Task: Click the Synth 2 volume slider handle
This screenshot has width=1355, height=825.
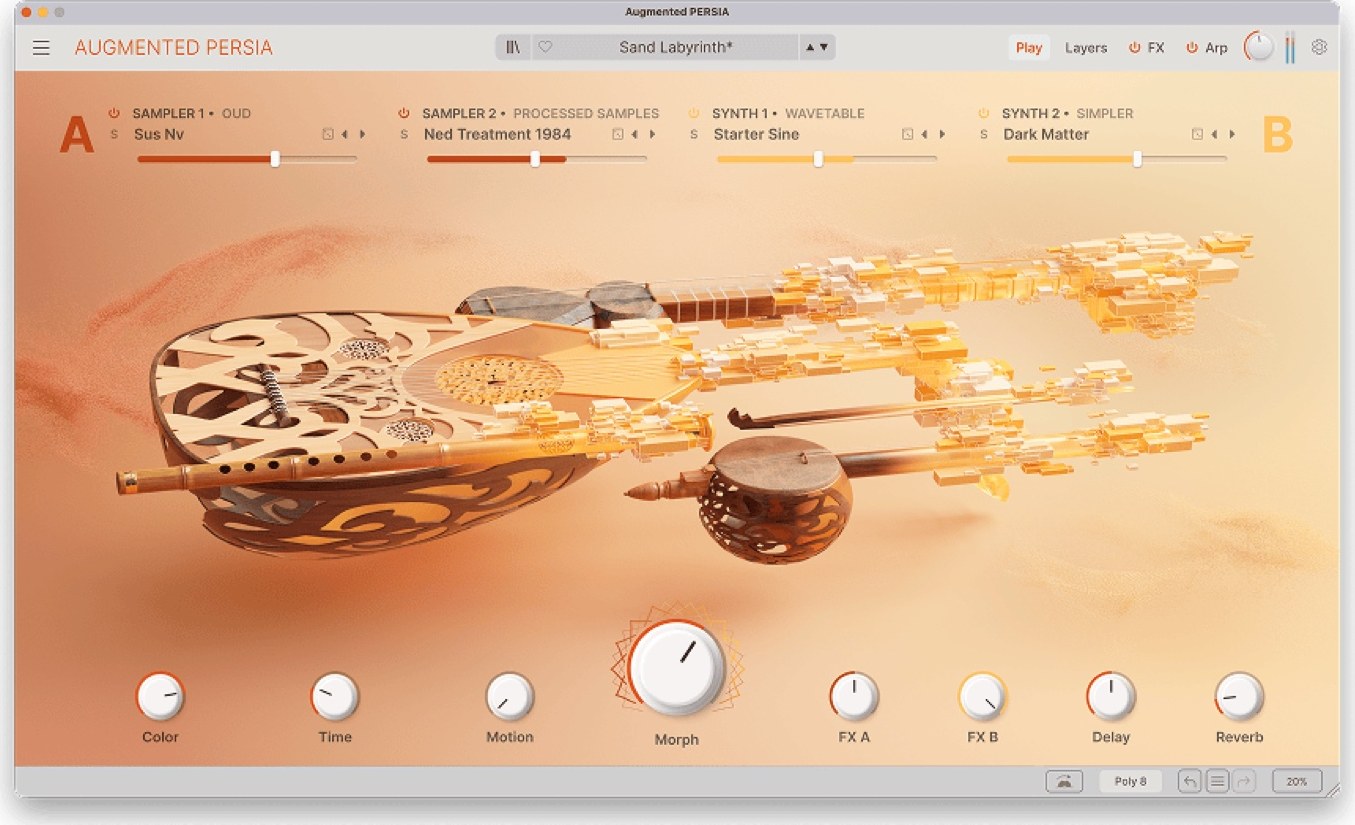Action: [x=1137, y=158]
